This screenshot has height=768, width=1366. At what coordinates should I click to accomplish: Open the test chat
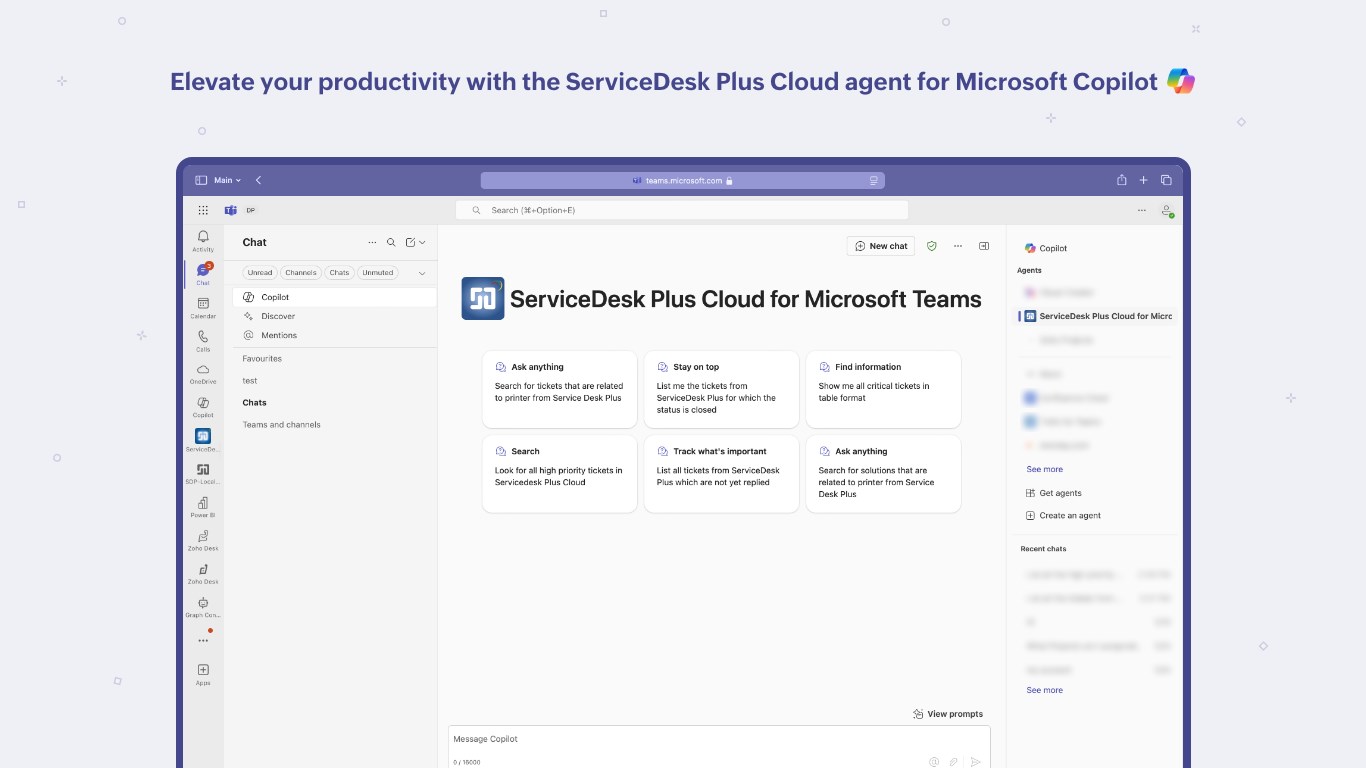250,380
